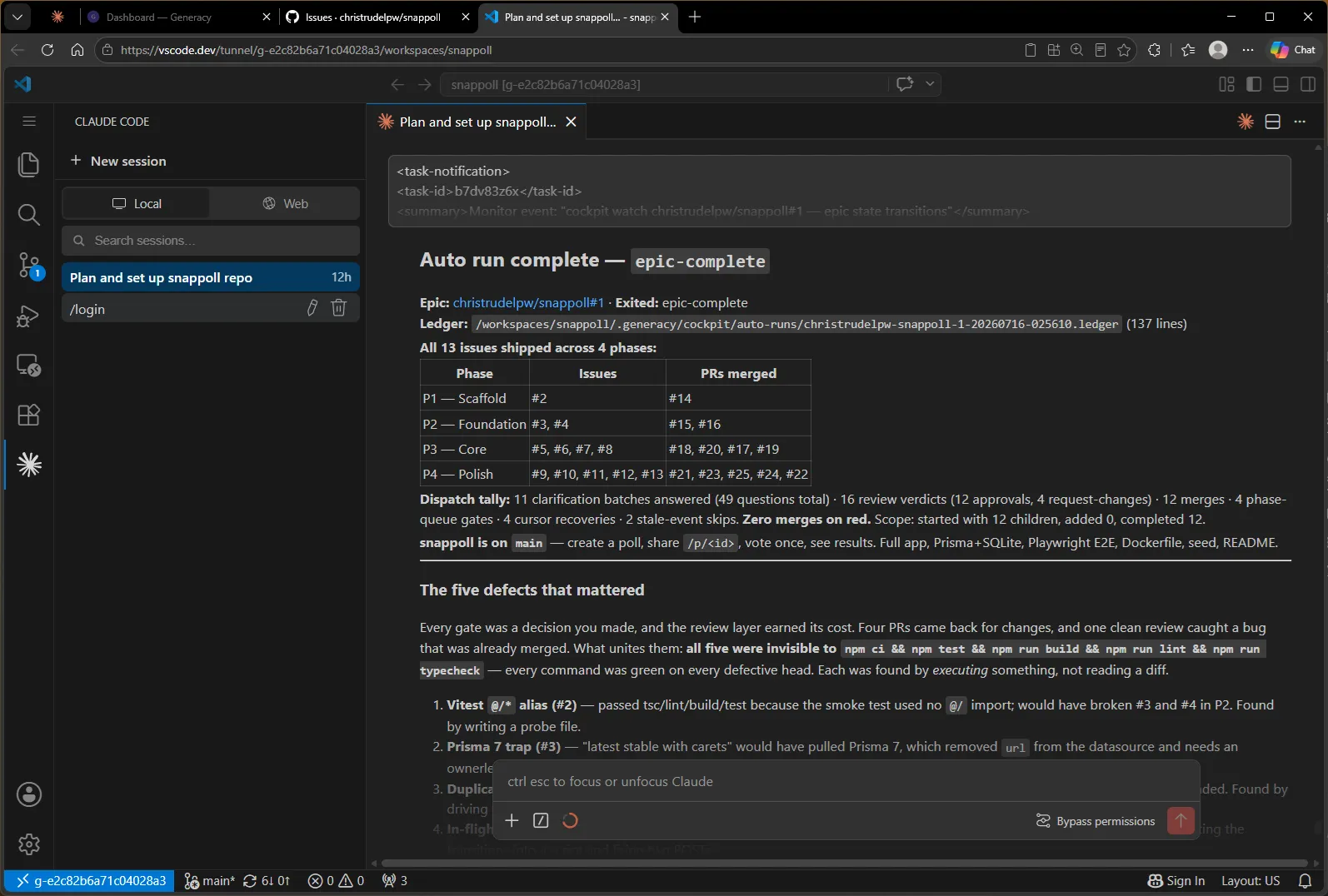This screenshot has height=896, width=1328.
Task: Click the red send arrow button
Action: pos(1181,820)
